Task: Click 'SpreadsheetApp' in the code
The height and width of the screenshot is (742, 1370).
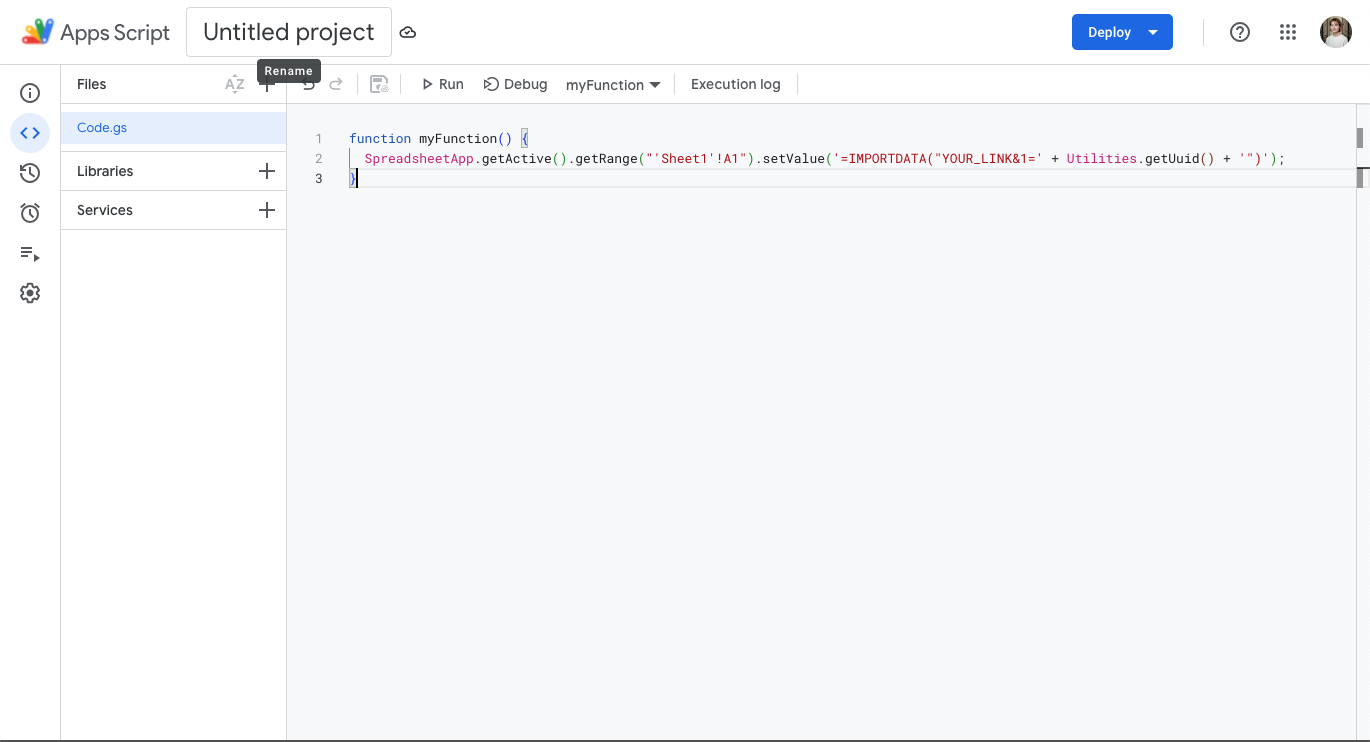Action: tap(419, 159)
